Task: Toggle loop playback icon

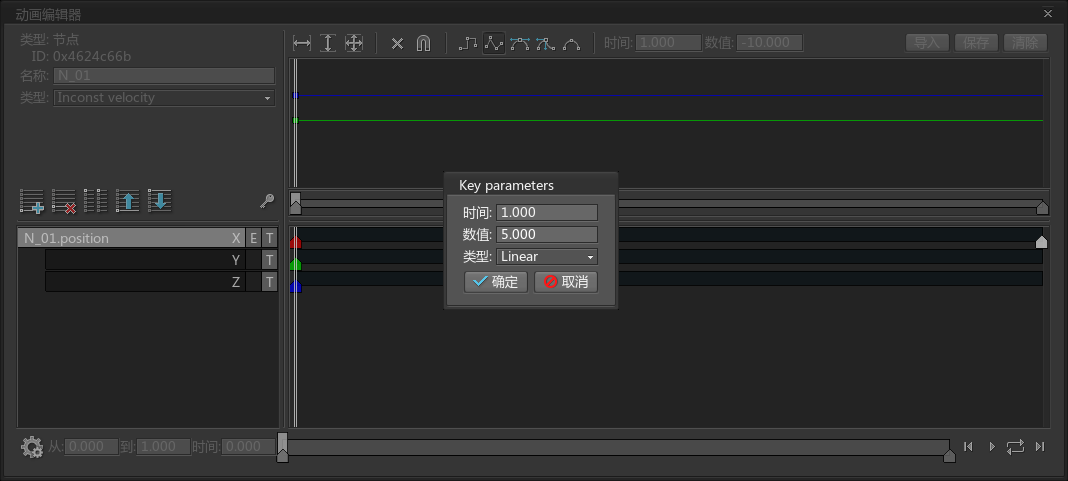Action: pos(1015,446)
